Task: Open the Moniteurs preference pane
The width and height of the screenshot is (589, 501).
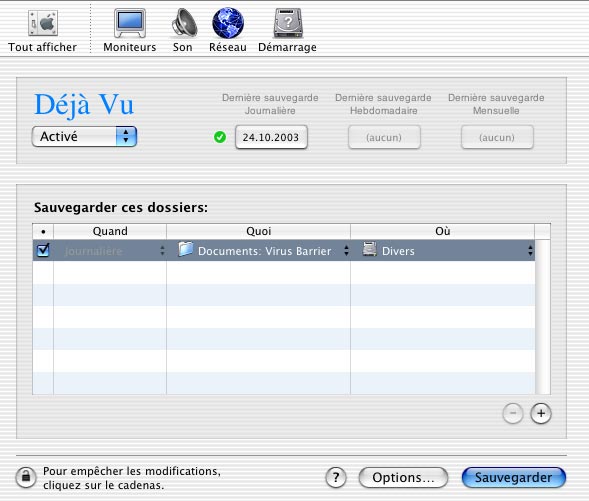Action: coord(130,23)
